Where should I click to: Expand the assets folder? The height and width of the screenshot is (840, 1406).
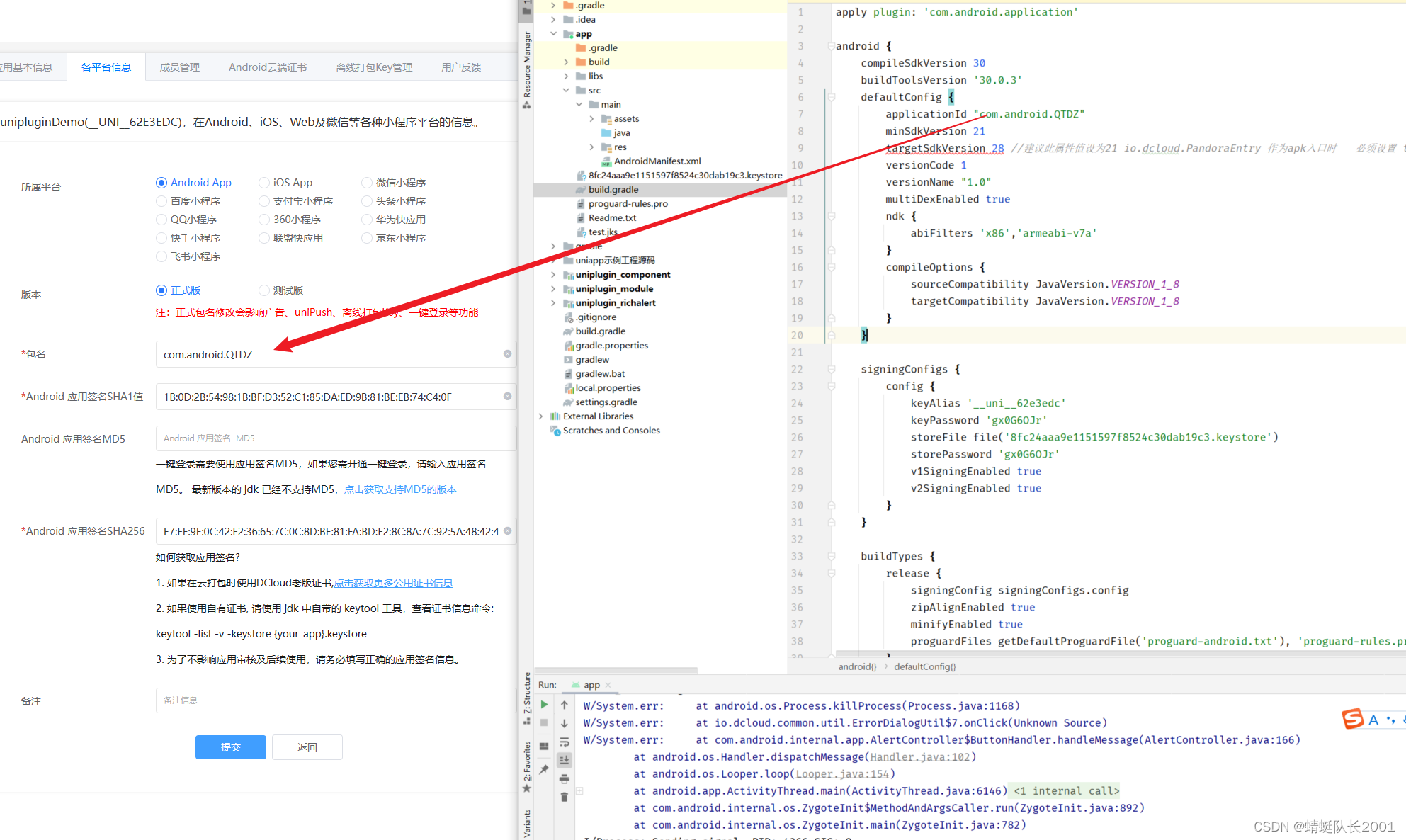[591, 118]
